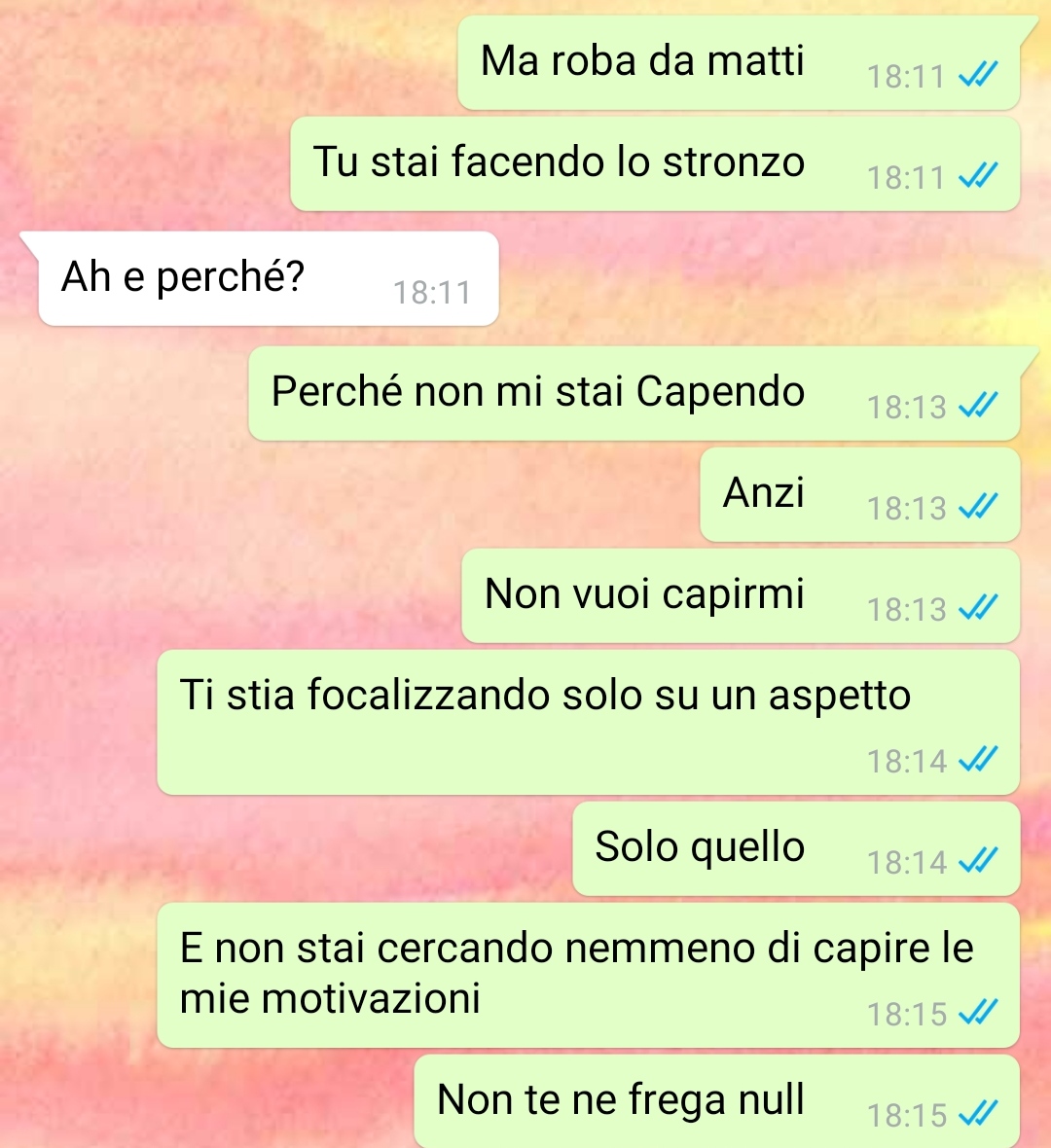Viewport: 1051px width, 1148px height.
Task: Tap the 'Ma roba da matti' message bubble
Action: point(740,63)
